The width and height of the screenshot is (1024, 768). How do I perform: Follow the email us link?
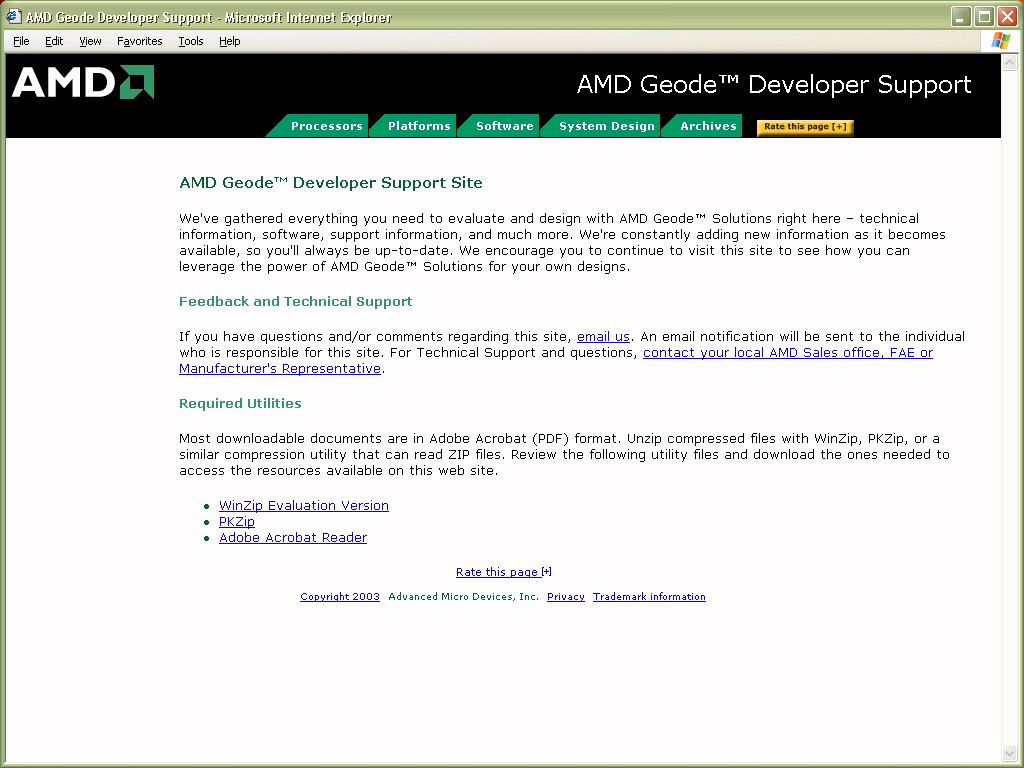click(603, 337)
